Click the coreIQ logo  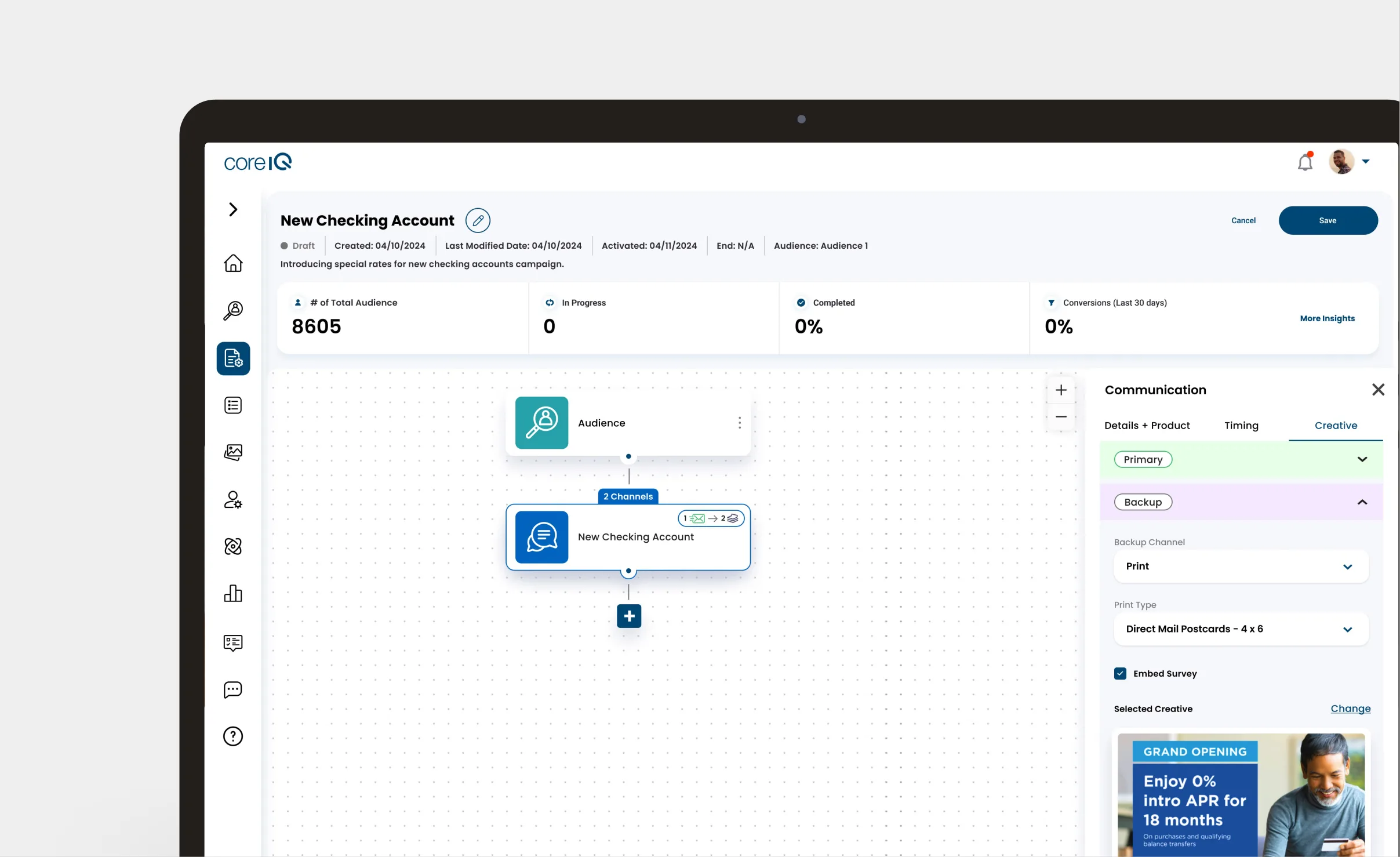tap(258, 162)
